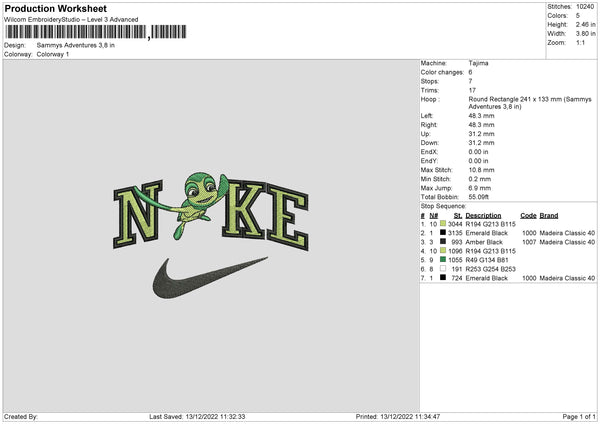Select the "Up:" margin label

[426, 134]
